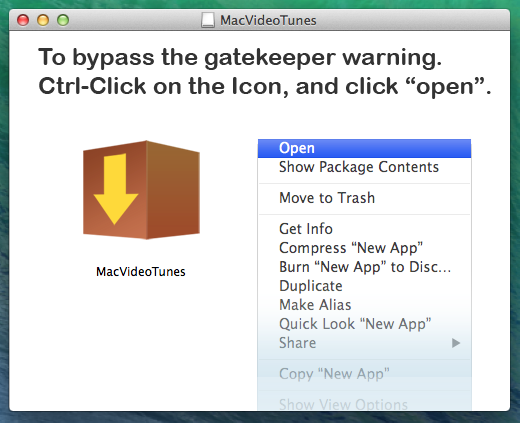Select Show View Options item
Image resolution: width=520 pixels, height=423 pixels.
(364, 404)
